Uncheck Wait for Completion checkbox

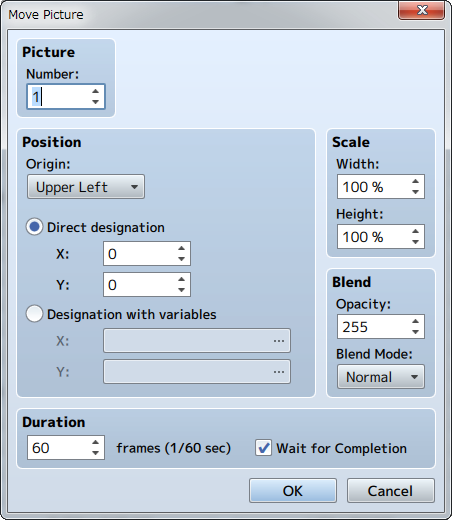coord(263,448)
